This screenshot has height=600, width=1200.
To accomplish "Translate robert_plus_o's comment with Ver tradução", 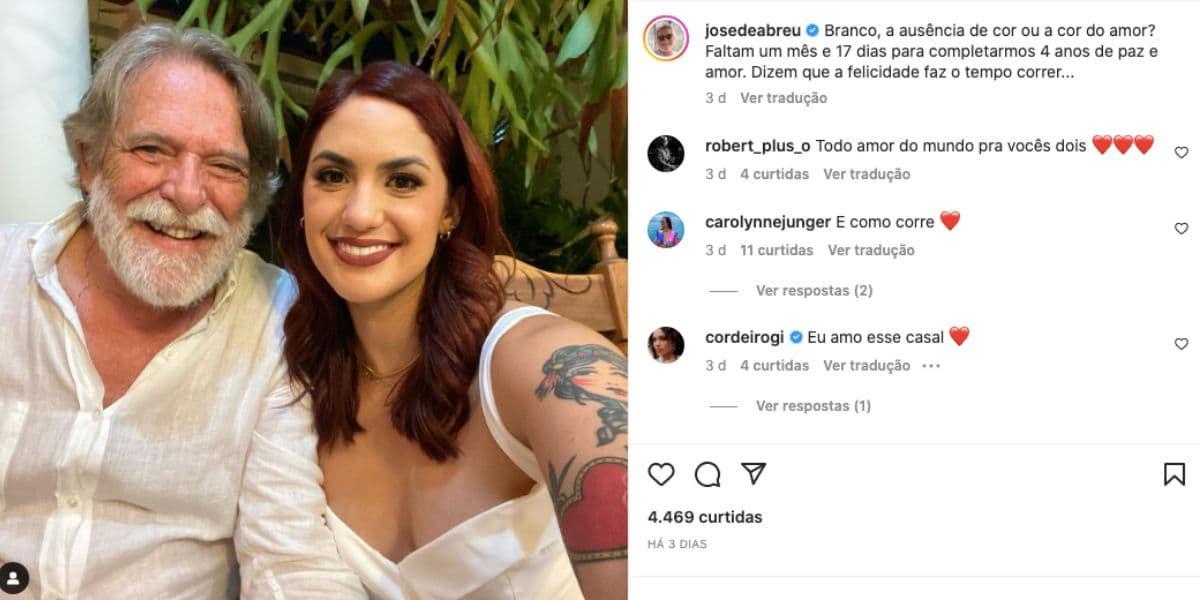I will (x=866, y=174).
